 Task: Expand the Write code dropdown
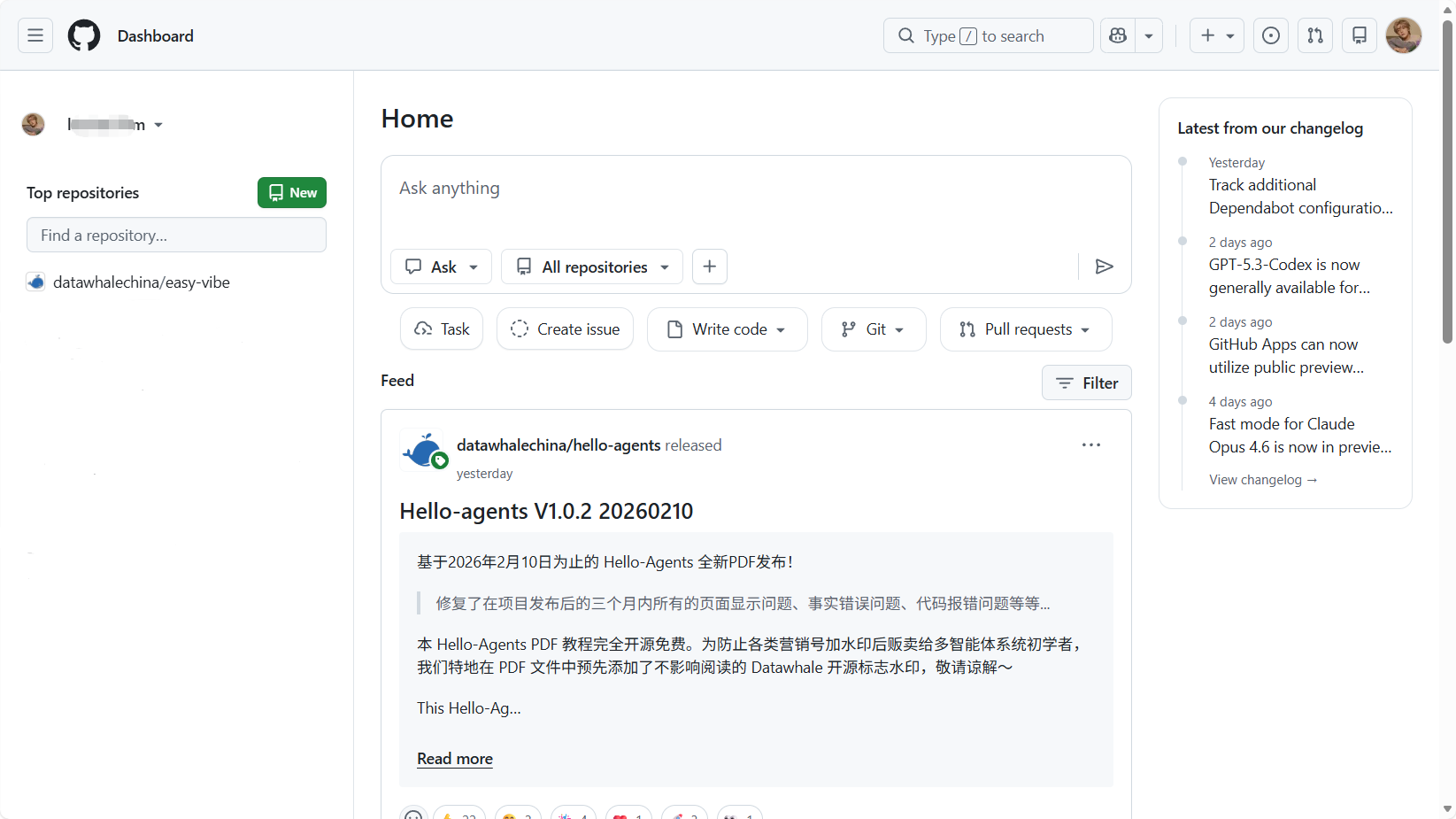[727, 329]
